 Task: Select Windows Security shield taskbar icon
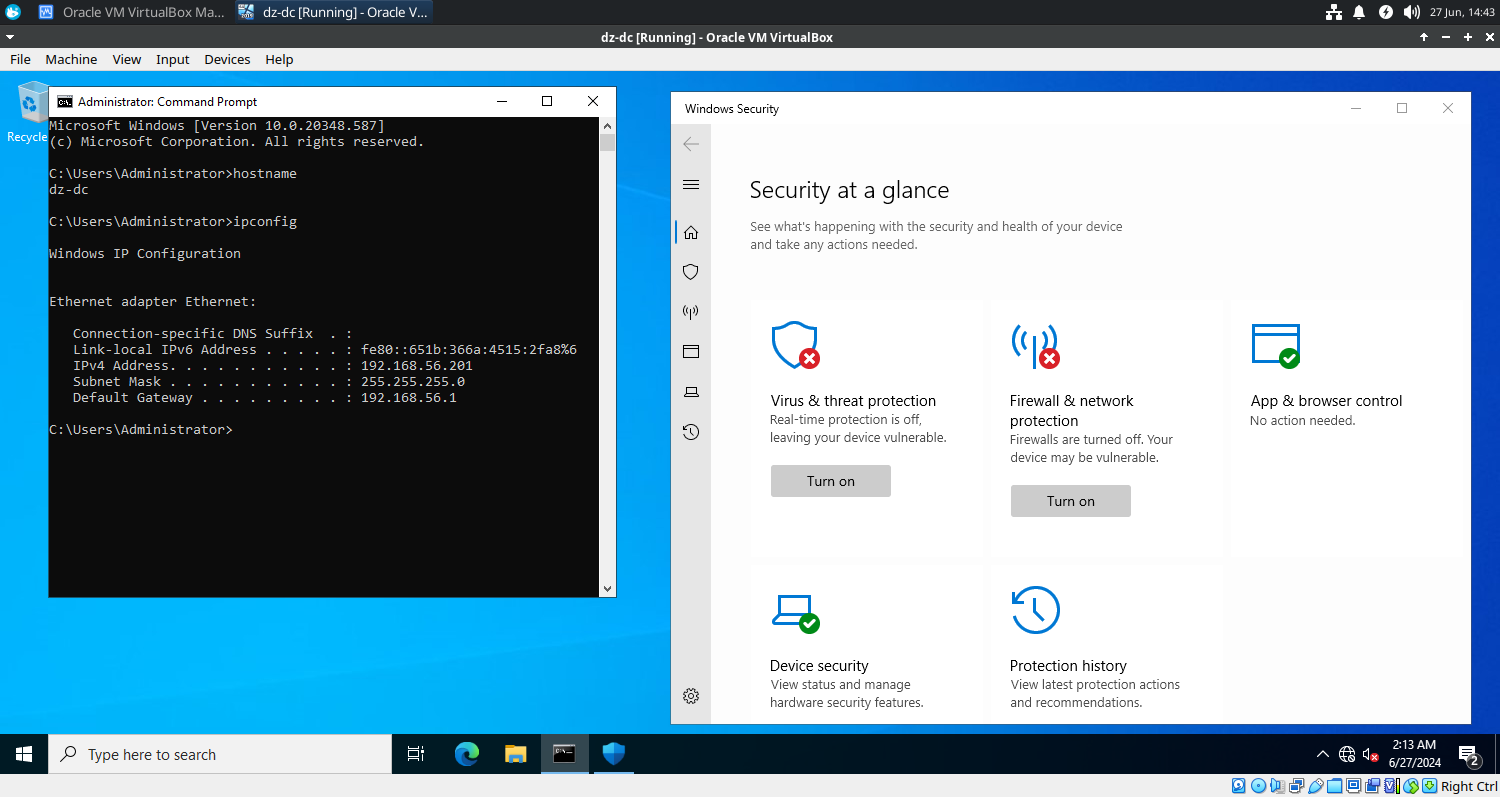(614, 754)
